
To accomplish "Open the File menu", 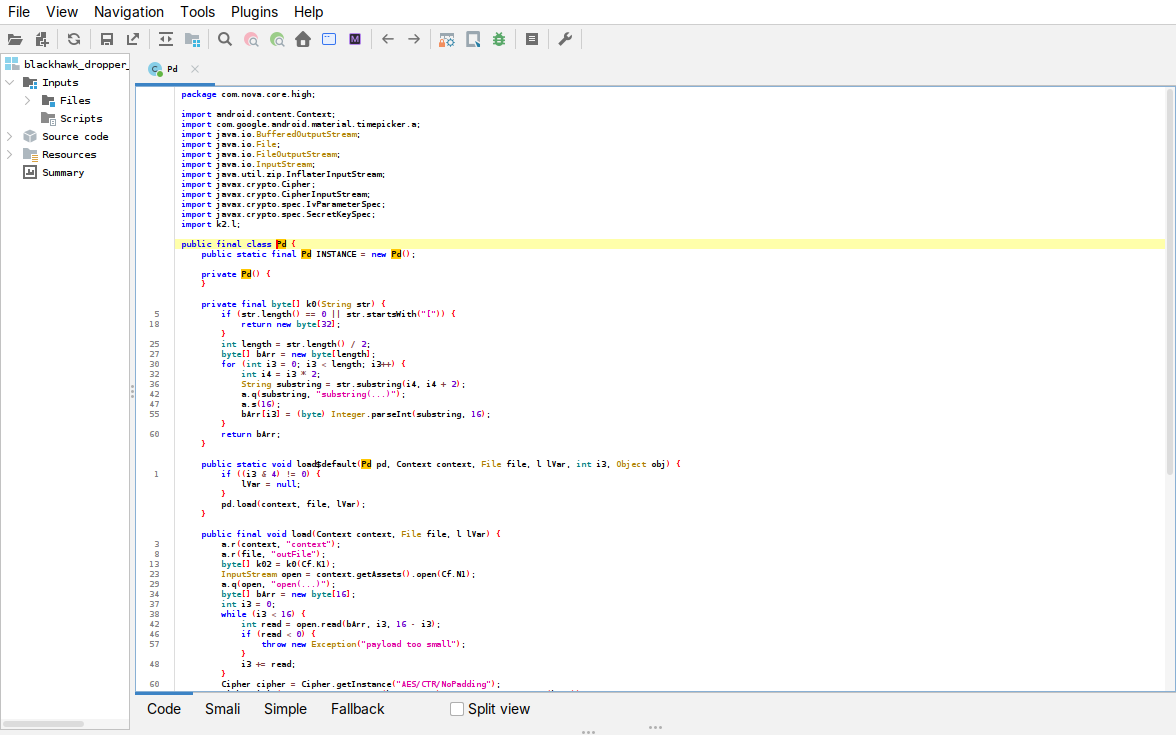I will tap(19, 12).
